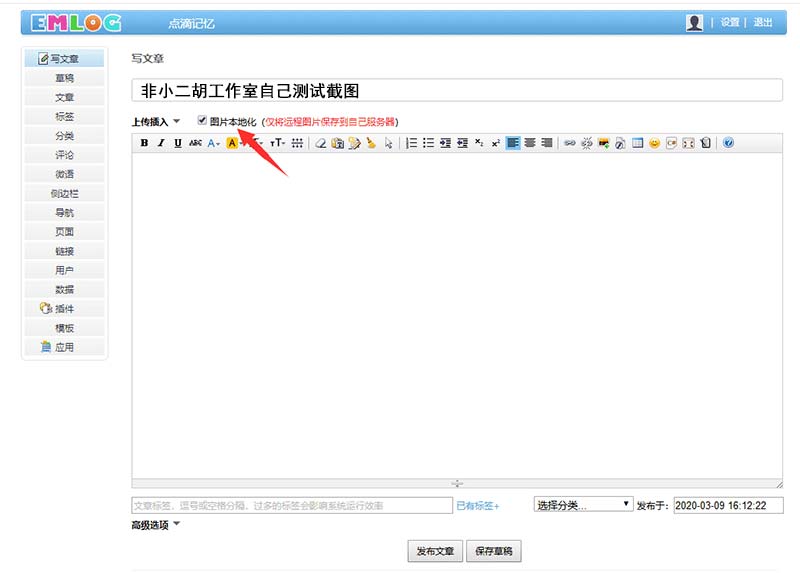Open 分类 categories page
This screenshot has width=800, height=573.
click(x=64, y=136)
